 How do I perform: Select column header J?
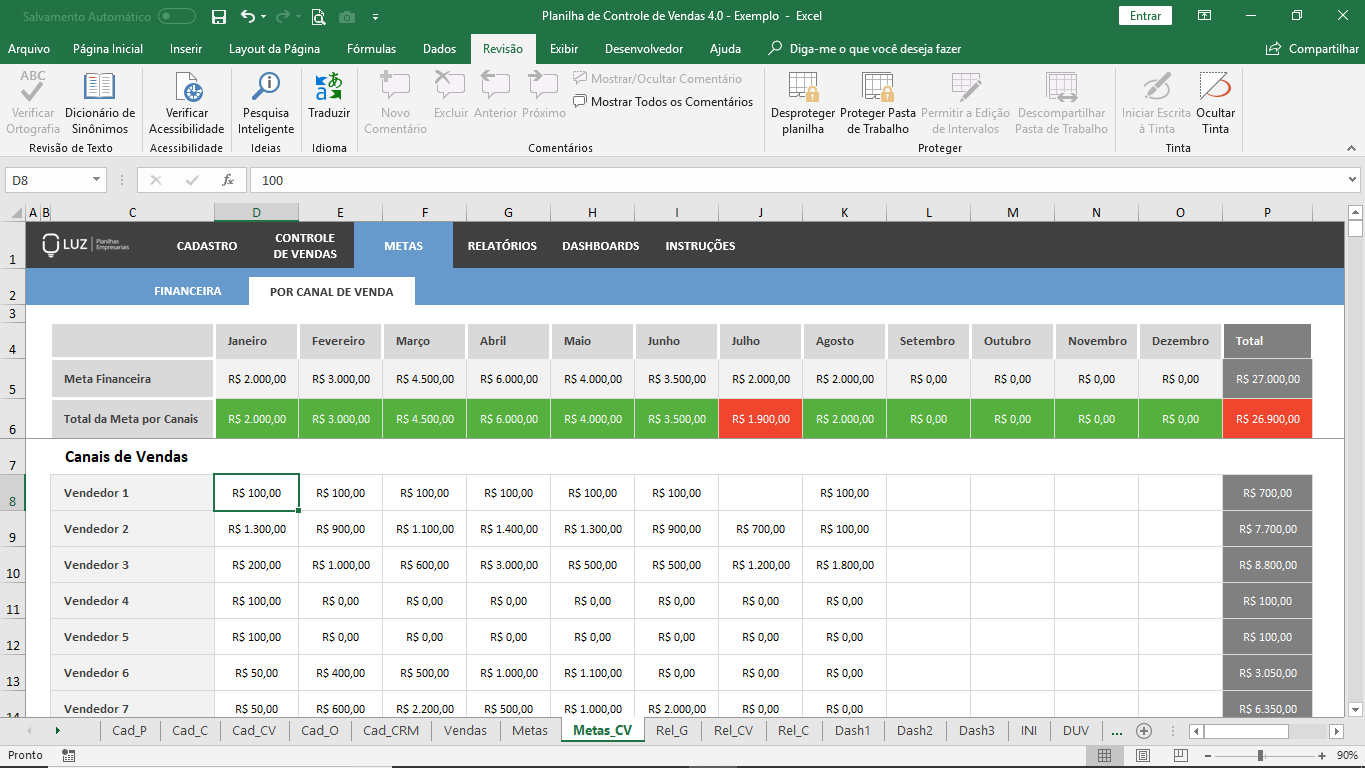[760, 212]
